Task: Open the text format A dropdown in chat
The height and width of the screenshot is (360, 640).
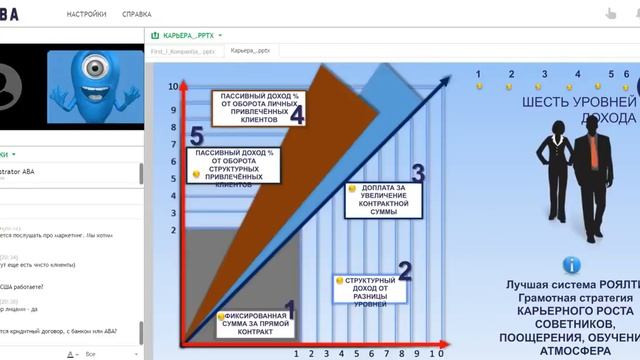Action: (x=73, y=354)
